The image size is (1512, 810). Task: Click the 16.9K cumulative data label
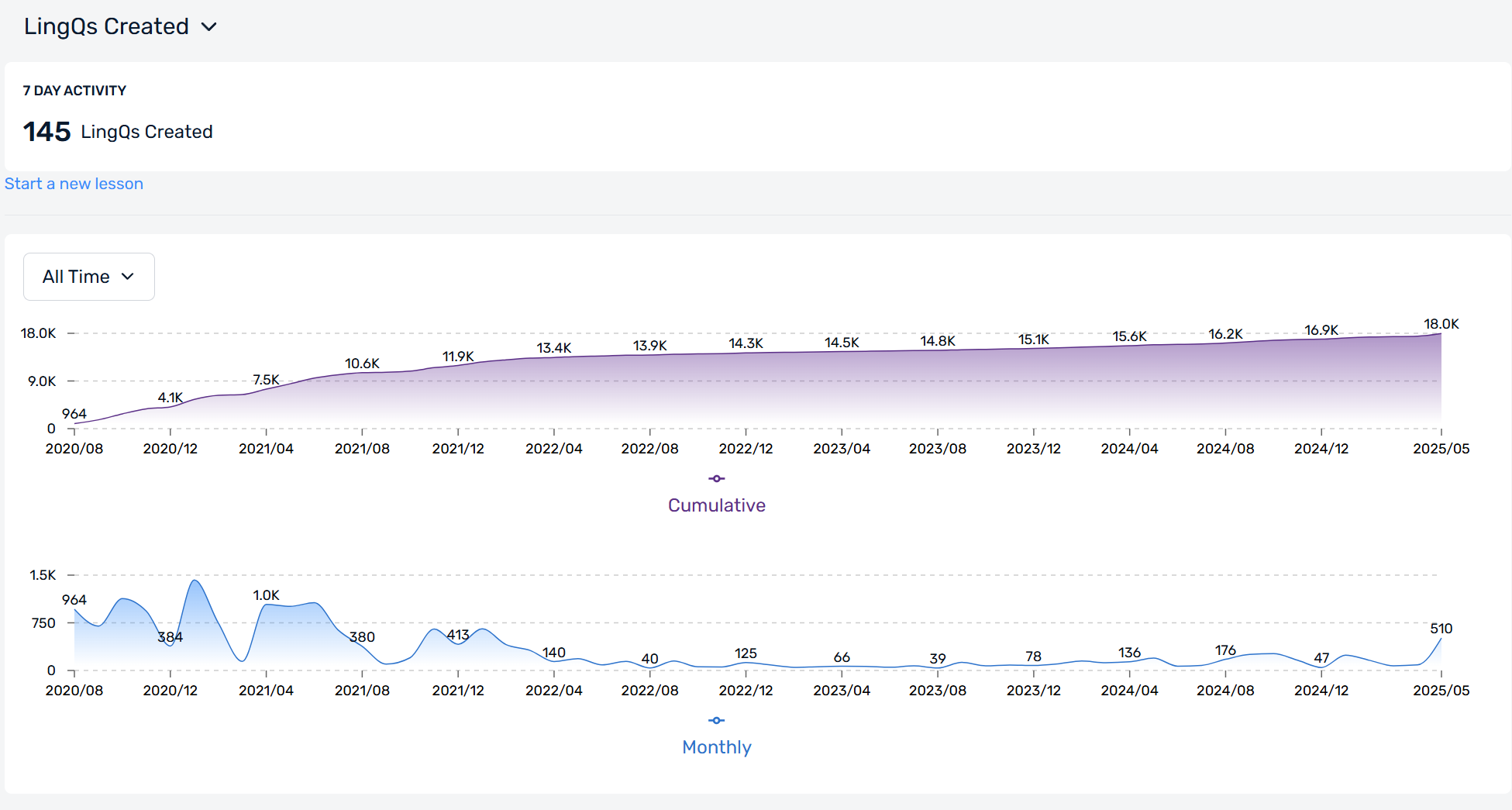point(1321,330)
